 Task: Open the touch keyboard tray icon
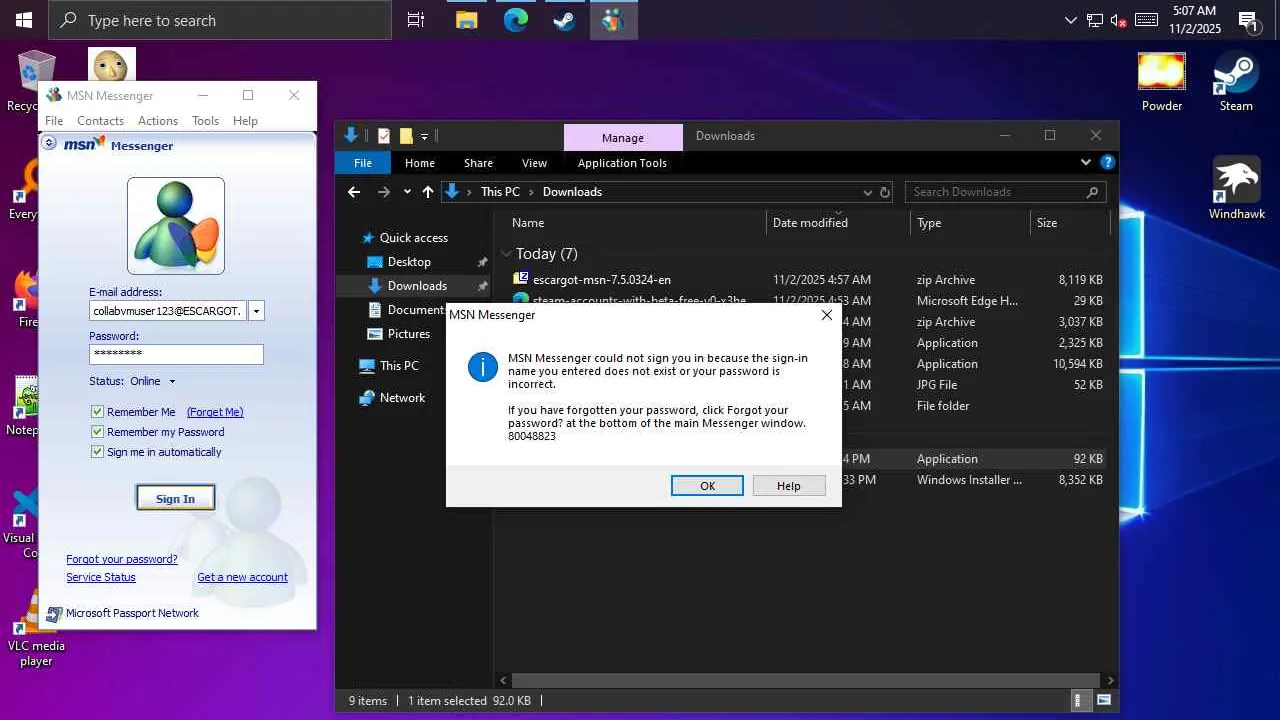tap(1146, 20)
